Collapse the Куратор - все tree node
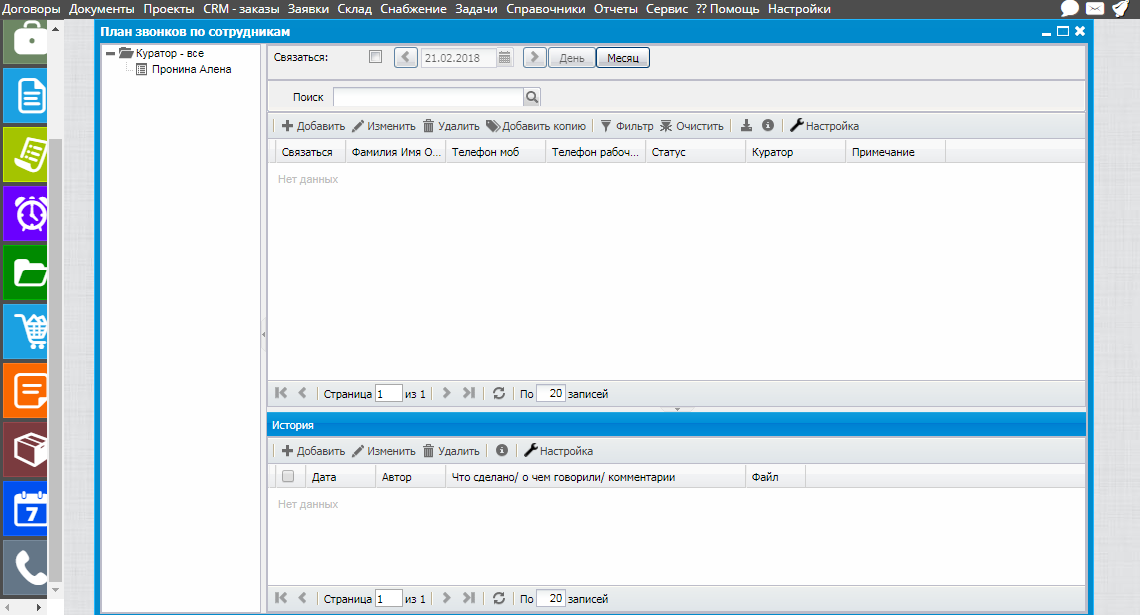1140x615 pixels. [x=111, y=53]
